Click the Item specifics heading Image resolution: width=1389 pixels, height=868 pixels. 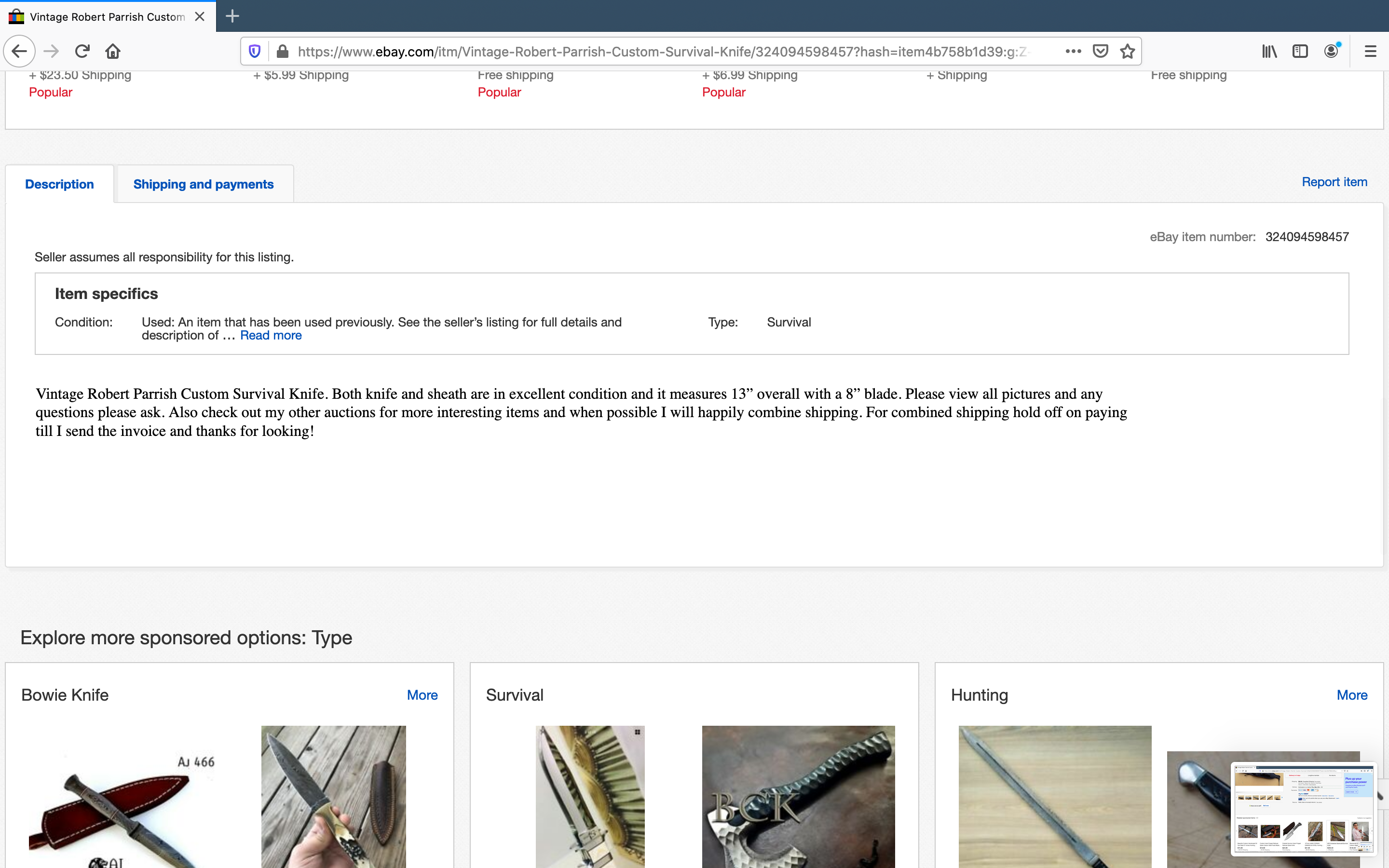click(106, 294)
